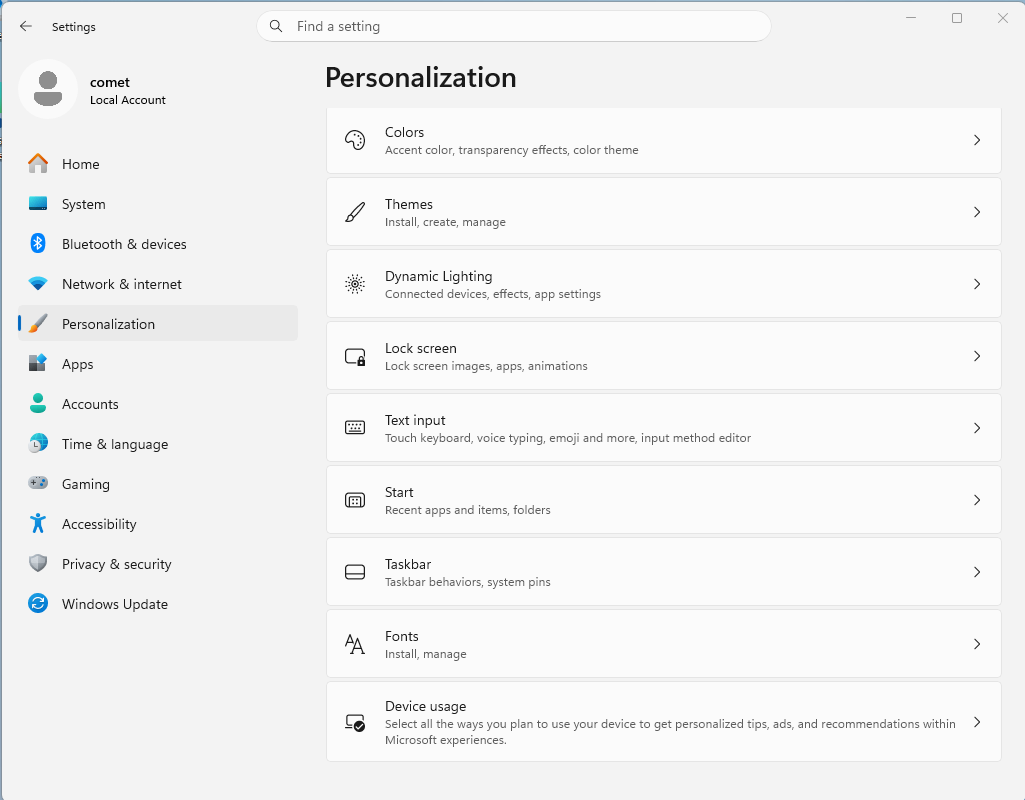This screenshot has height=800, width=1025.
Task: Close the Settings window
Action: 1003,18
